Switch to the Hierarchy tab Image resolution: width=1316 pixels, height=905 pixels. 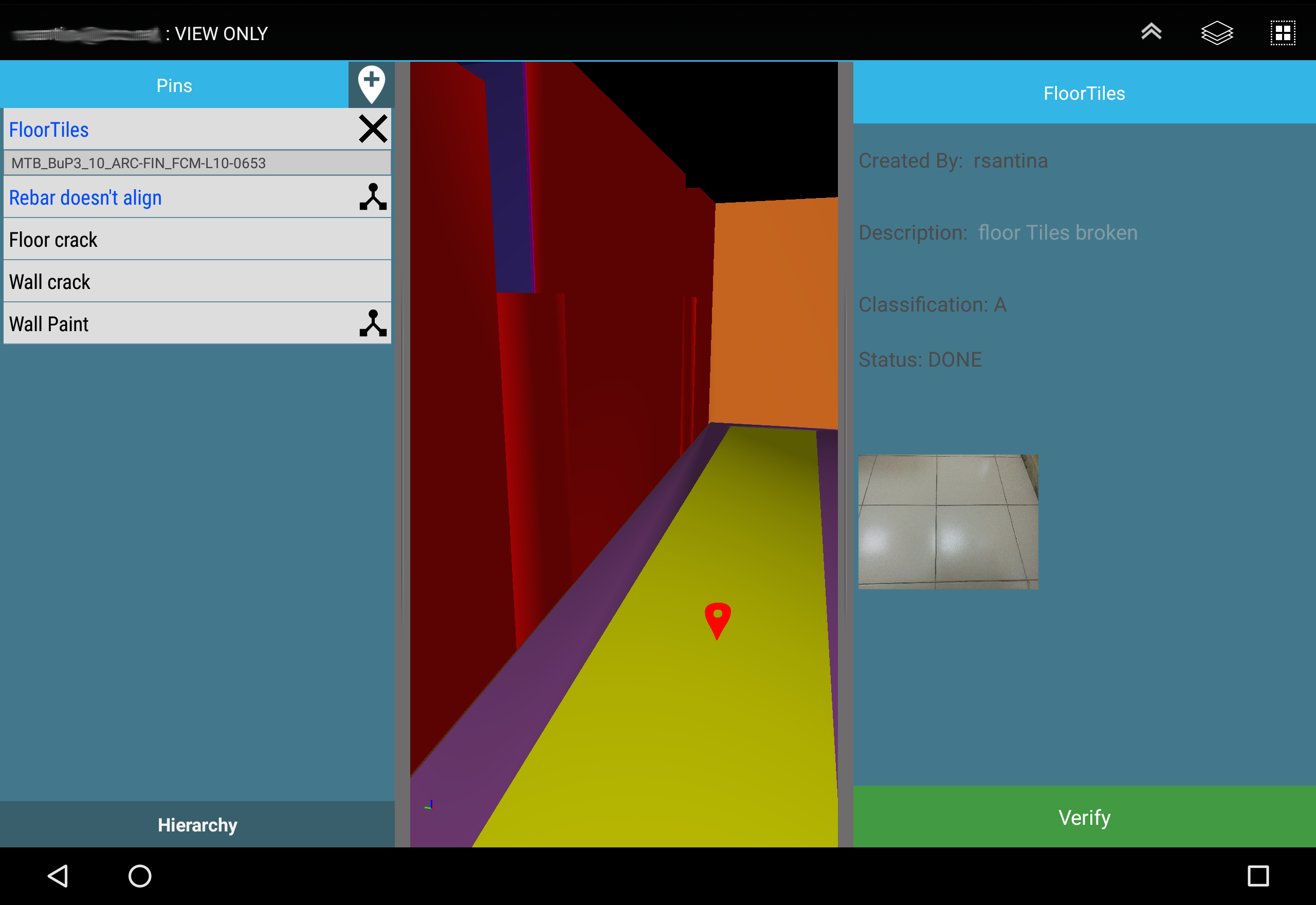pos(197,824)
